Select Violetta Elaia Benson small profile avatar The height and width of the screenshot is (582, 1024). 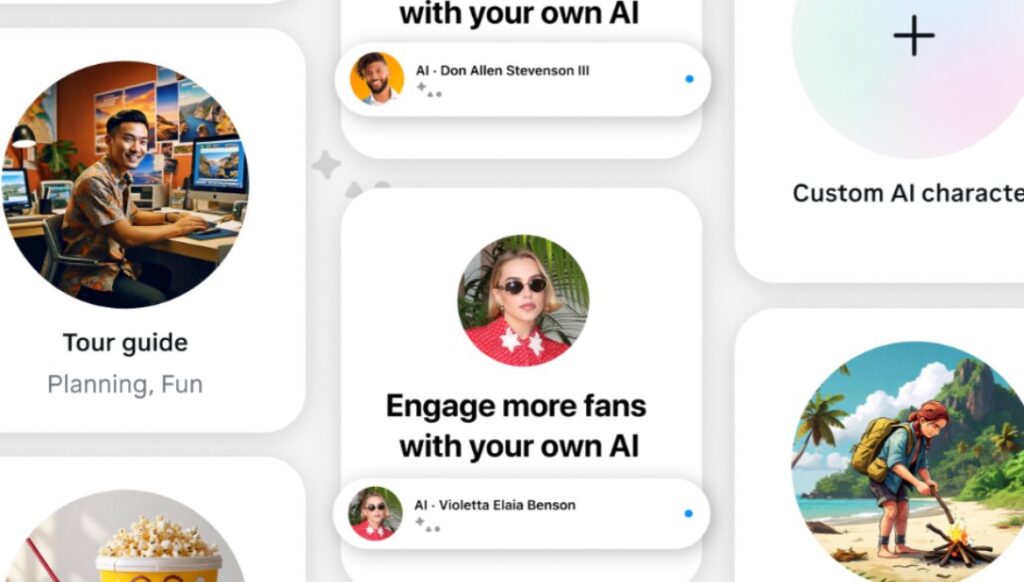(375, 513)
